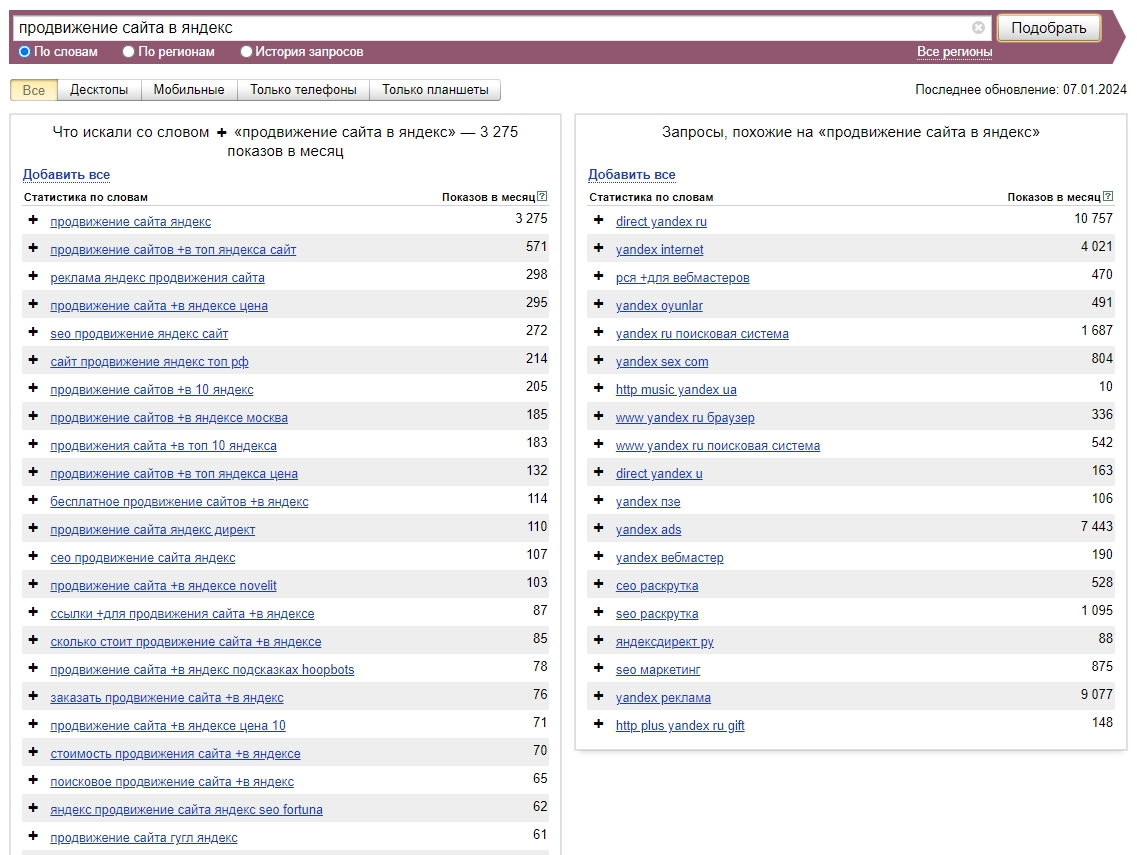The image size is (1137, 855).
Task: Open link 'yandex пзе'
Action: tap(648, 502)
